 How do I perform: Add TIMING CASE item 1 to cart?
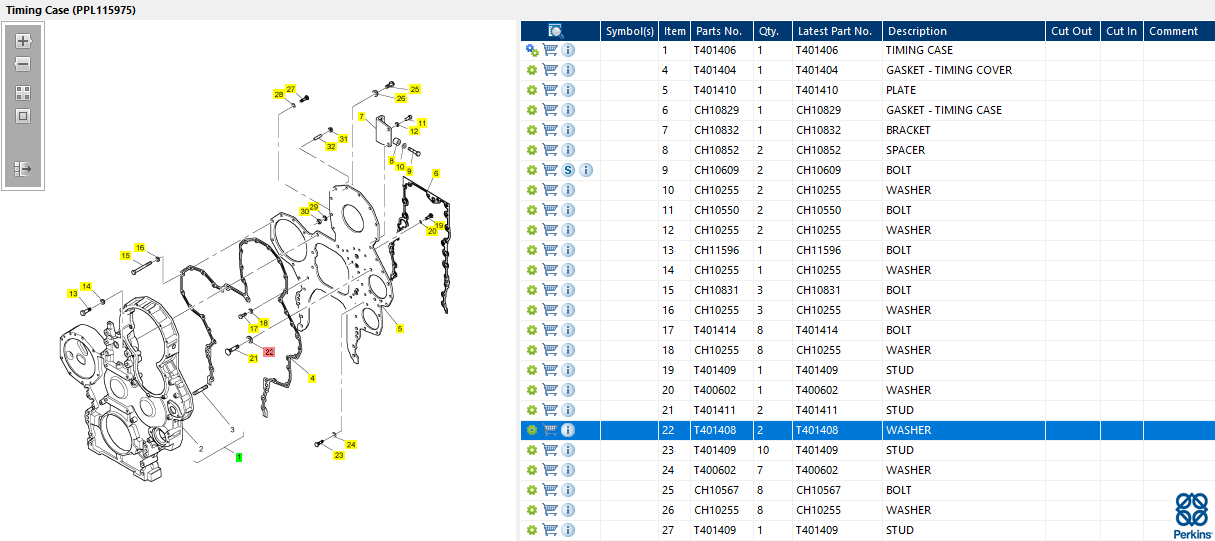pyautogui.click(x=550, y=50)
